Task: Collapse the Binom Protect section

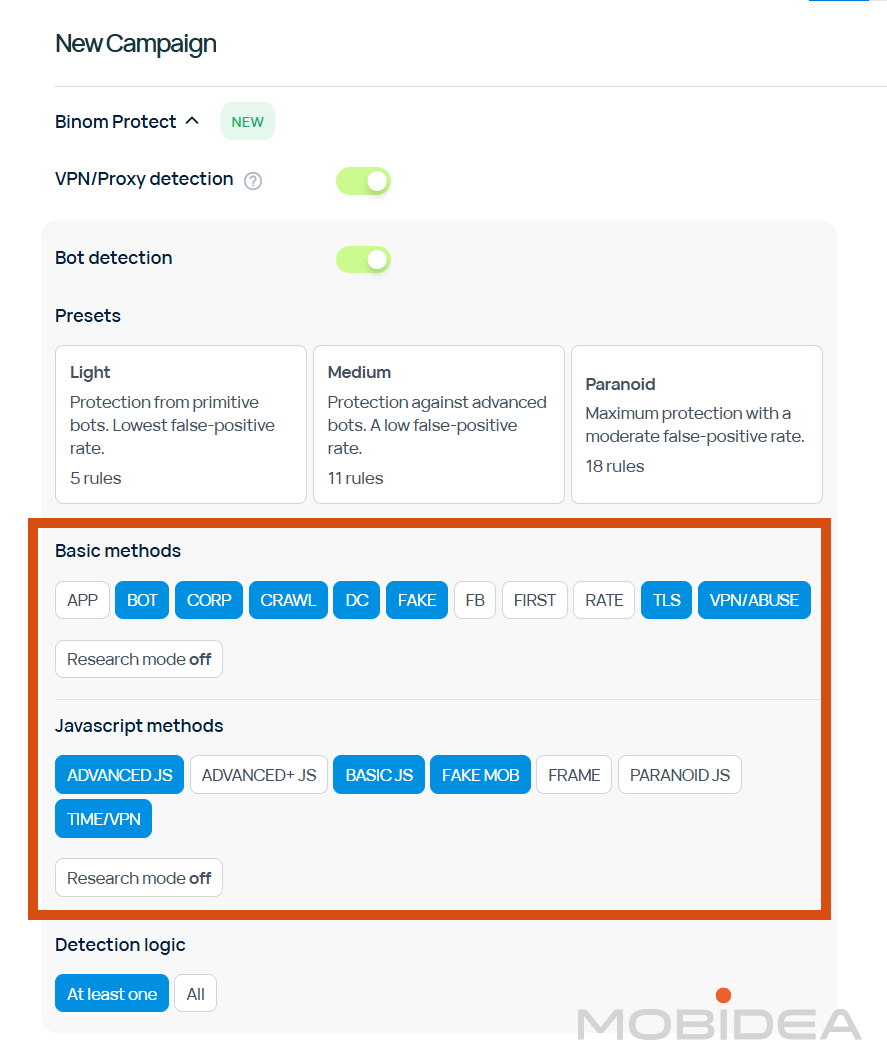Action: tap(192, 121)
